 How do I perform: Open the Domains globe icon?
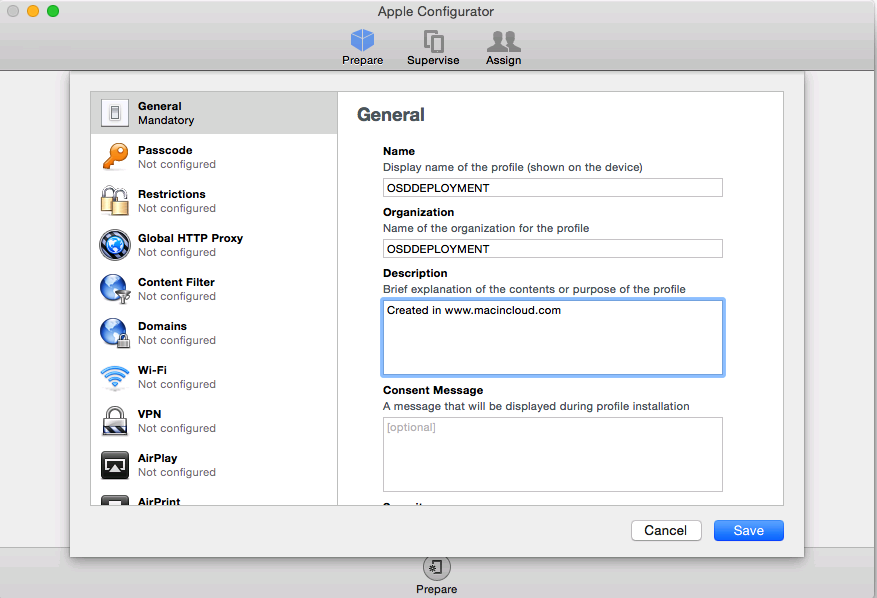tap(115, 333)
